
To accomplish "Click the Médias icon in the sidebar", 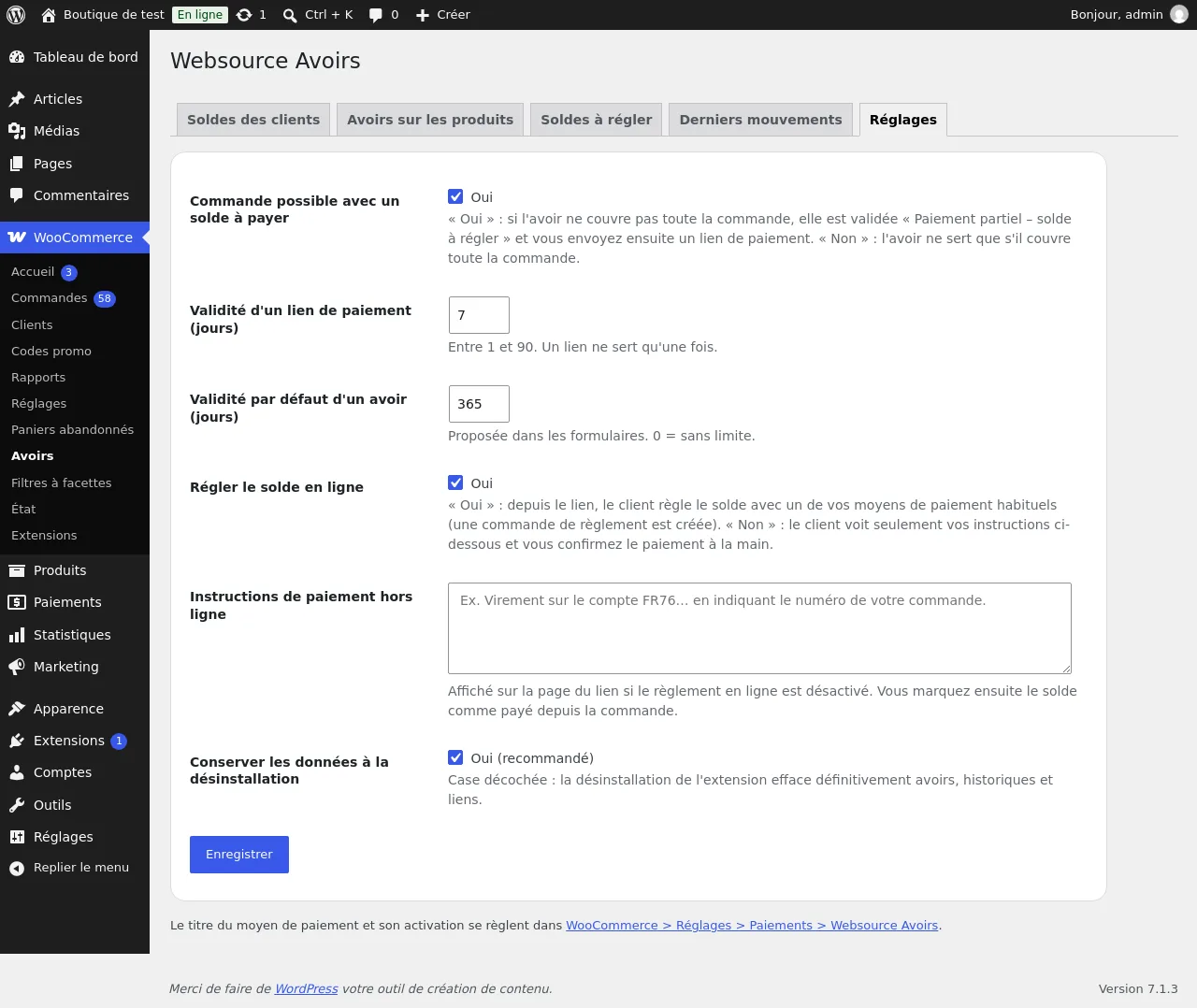I will (17, 131).
